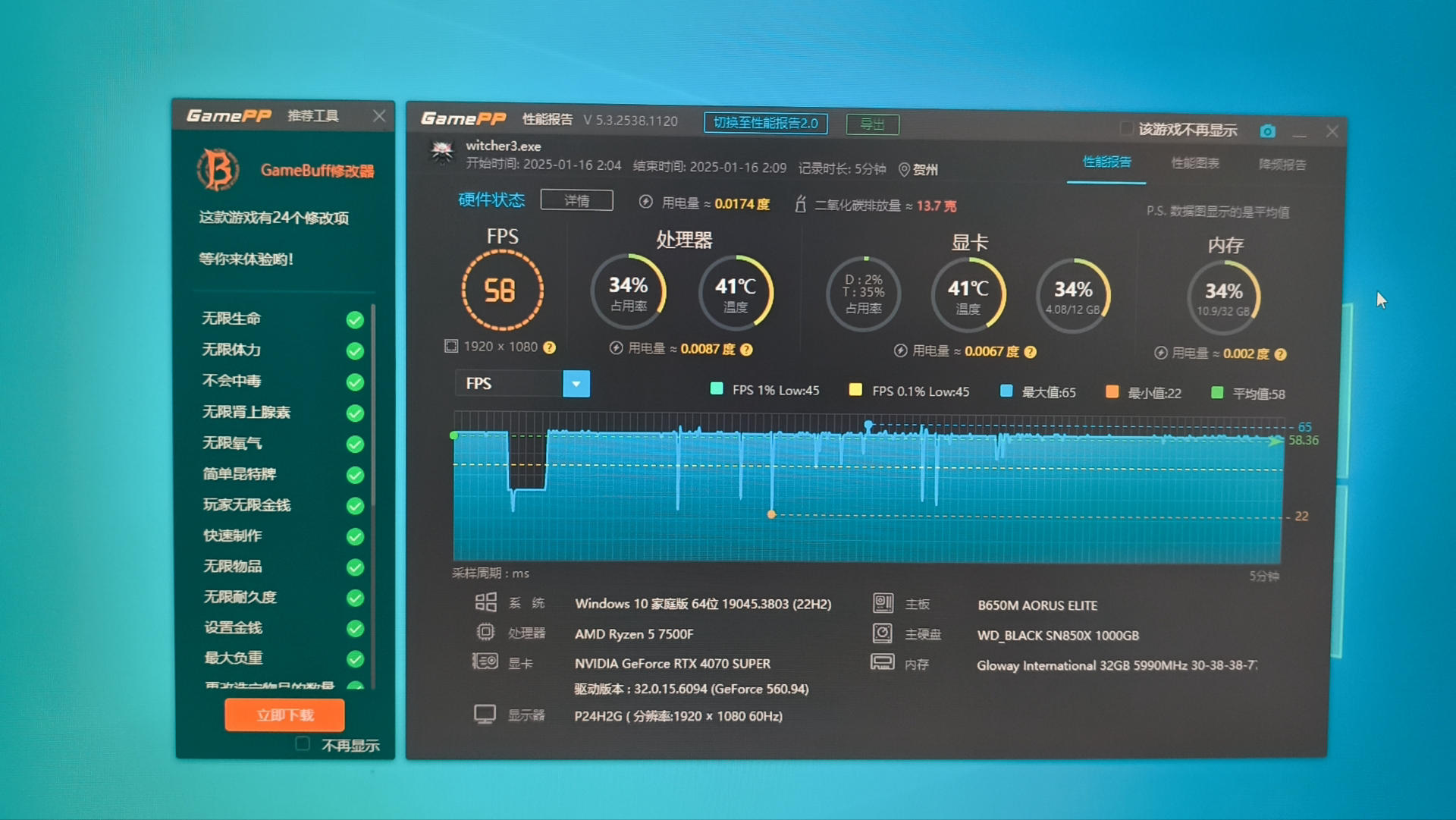Click the GameBuff flame logo icon
The width and height of the screenshot is (1456, 820).
[x=218, y=169]
